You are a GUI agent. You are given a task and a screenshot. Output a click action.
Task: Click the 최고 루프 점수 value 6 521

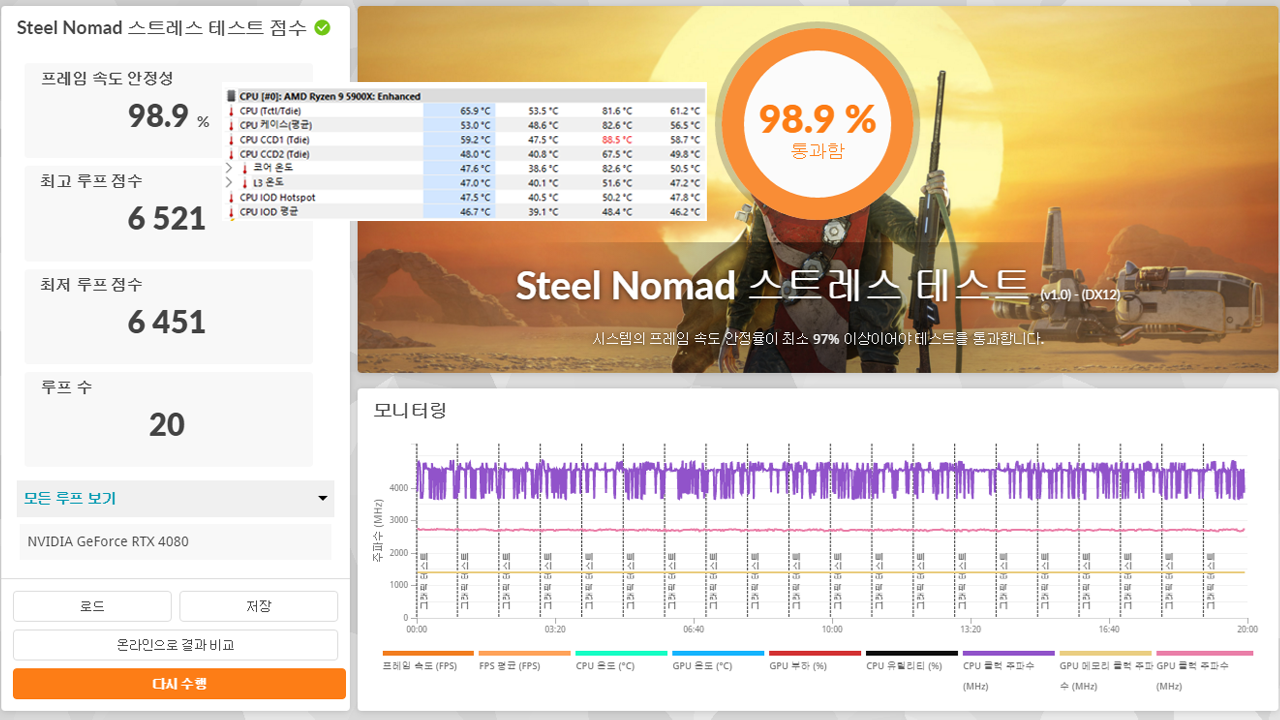[167, 218]
